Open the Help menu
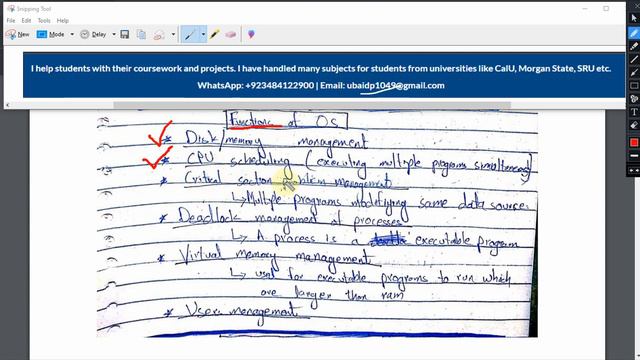 coord(62,20)
